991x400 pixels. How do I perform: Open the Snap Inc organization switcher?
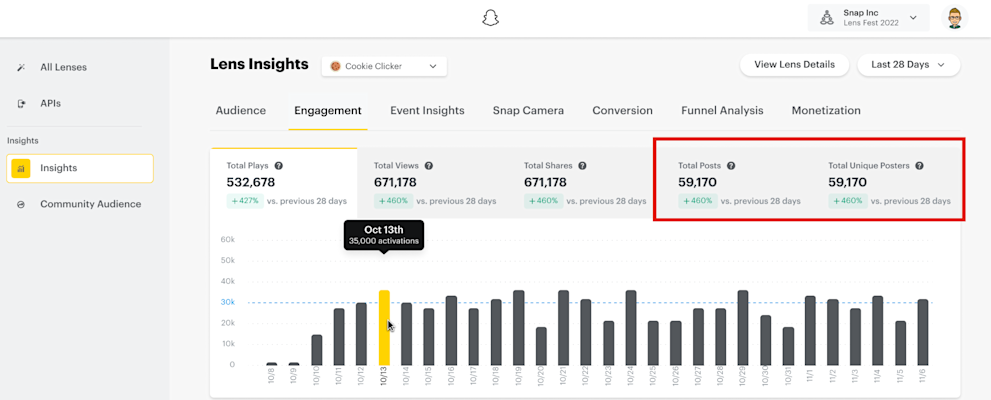click(x=868, y=18)
